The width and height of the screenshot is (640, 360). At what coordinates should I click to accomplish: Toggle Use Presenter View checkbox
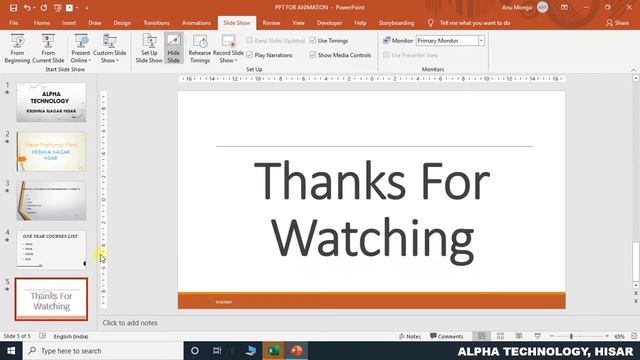(386, 55)
